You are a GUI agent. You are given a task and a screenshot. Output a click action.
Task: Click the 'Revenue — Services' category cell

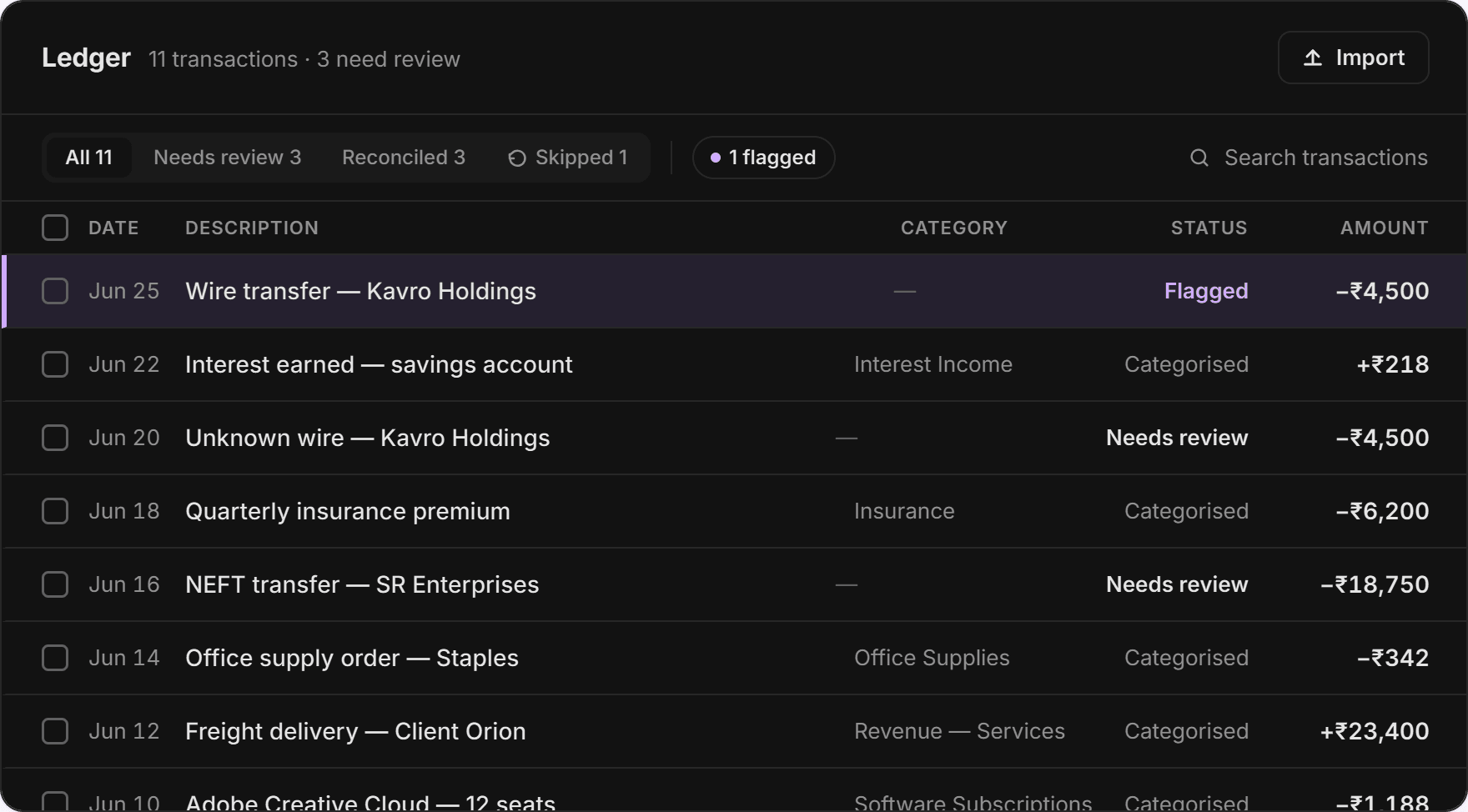[959, 731]
